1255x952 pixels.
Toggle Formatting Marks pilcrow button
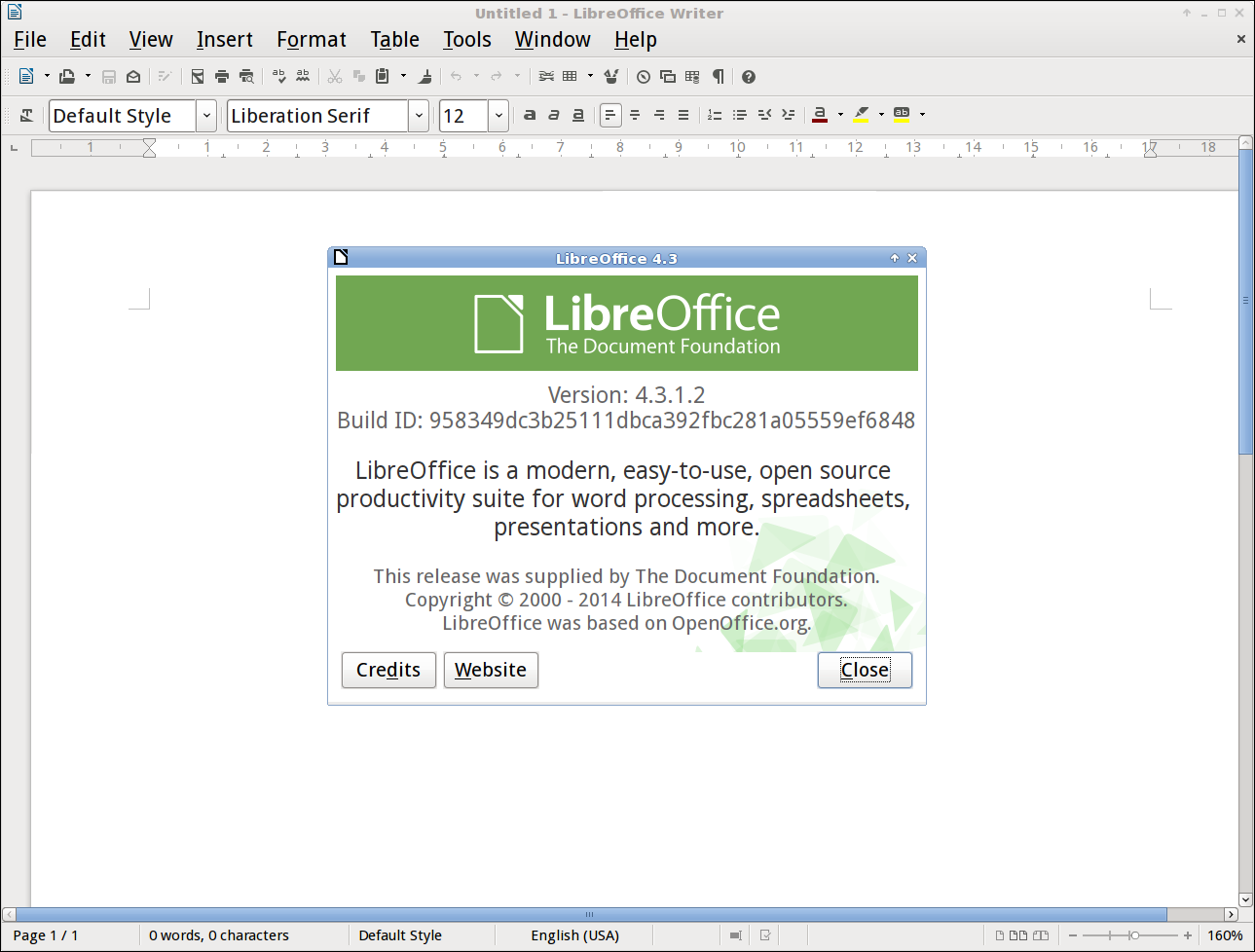pyautogui.click(x=719, y=76)
